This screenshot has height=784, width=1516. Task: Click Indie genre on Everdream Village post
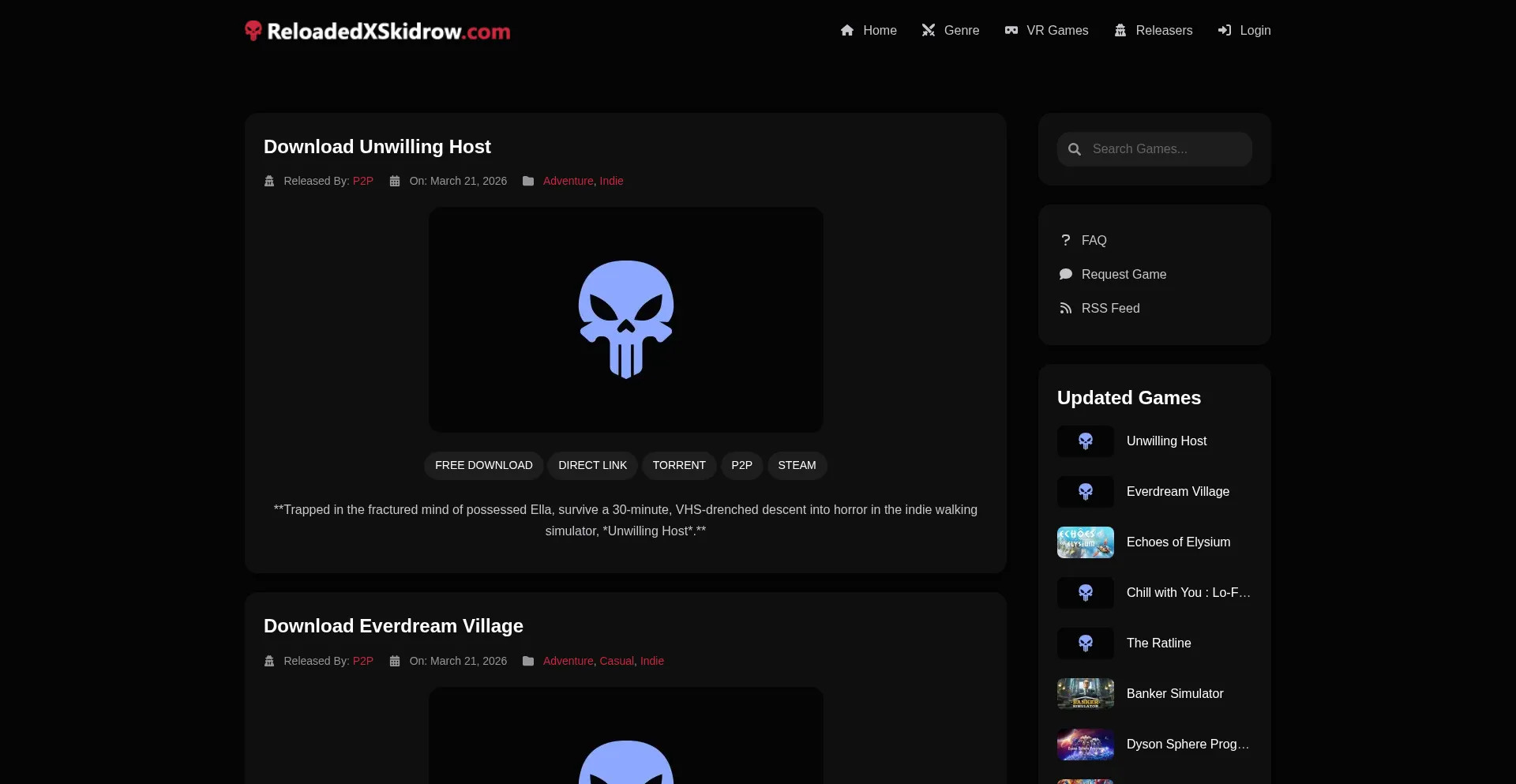pos(652,661)
